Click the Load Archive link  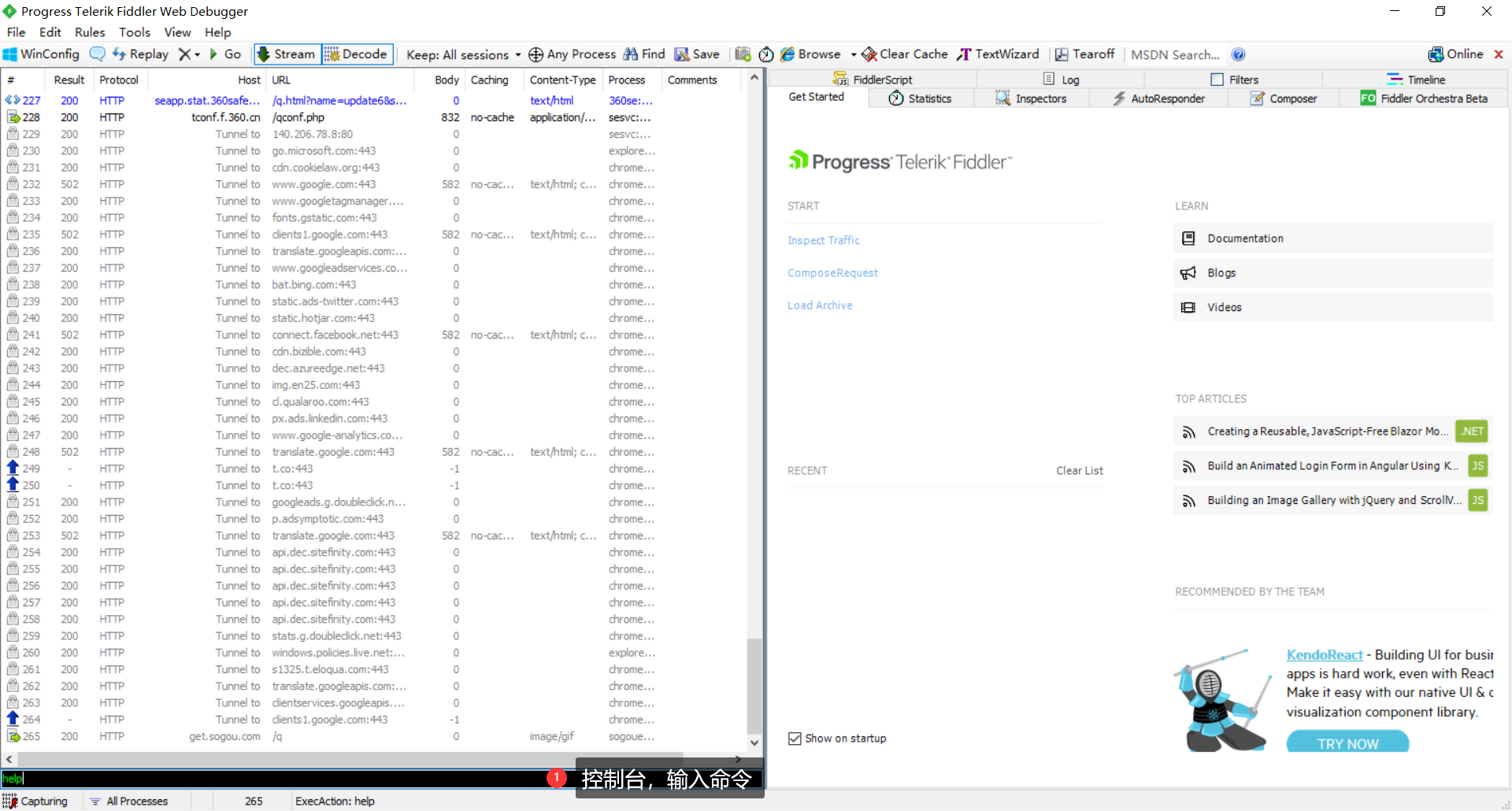[820, 306]
